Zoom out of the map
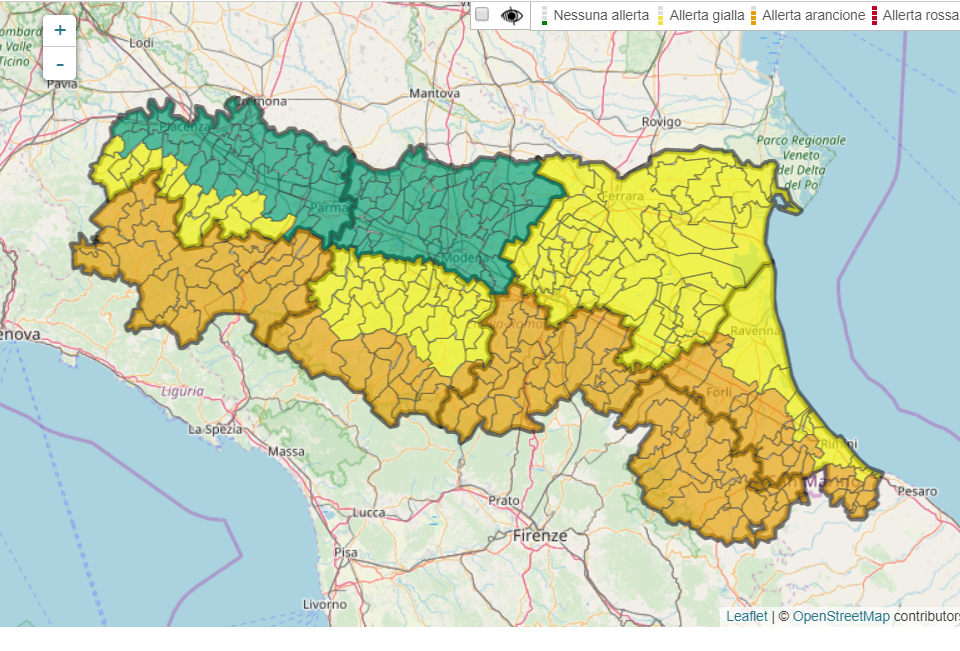960x651 pixels. tap(60, 65)
